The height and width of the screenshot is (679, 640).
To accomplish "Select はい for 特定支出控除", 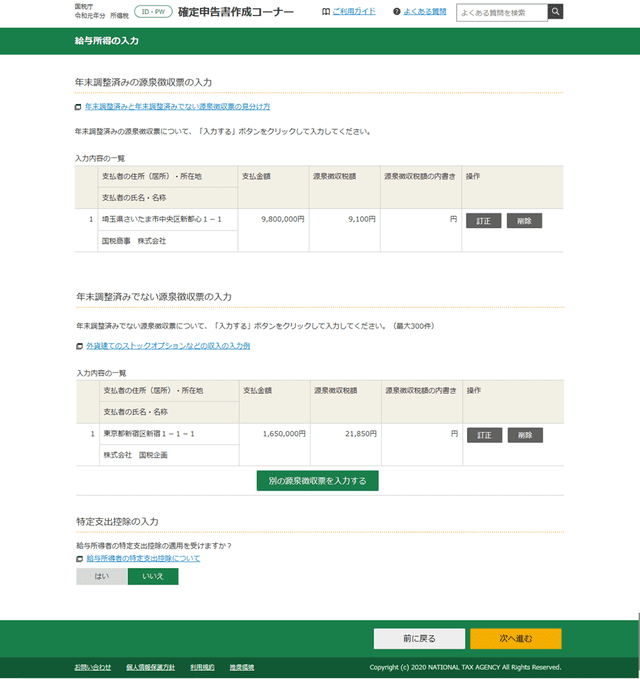I will pos(102,576).
